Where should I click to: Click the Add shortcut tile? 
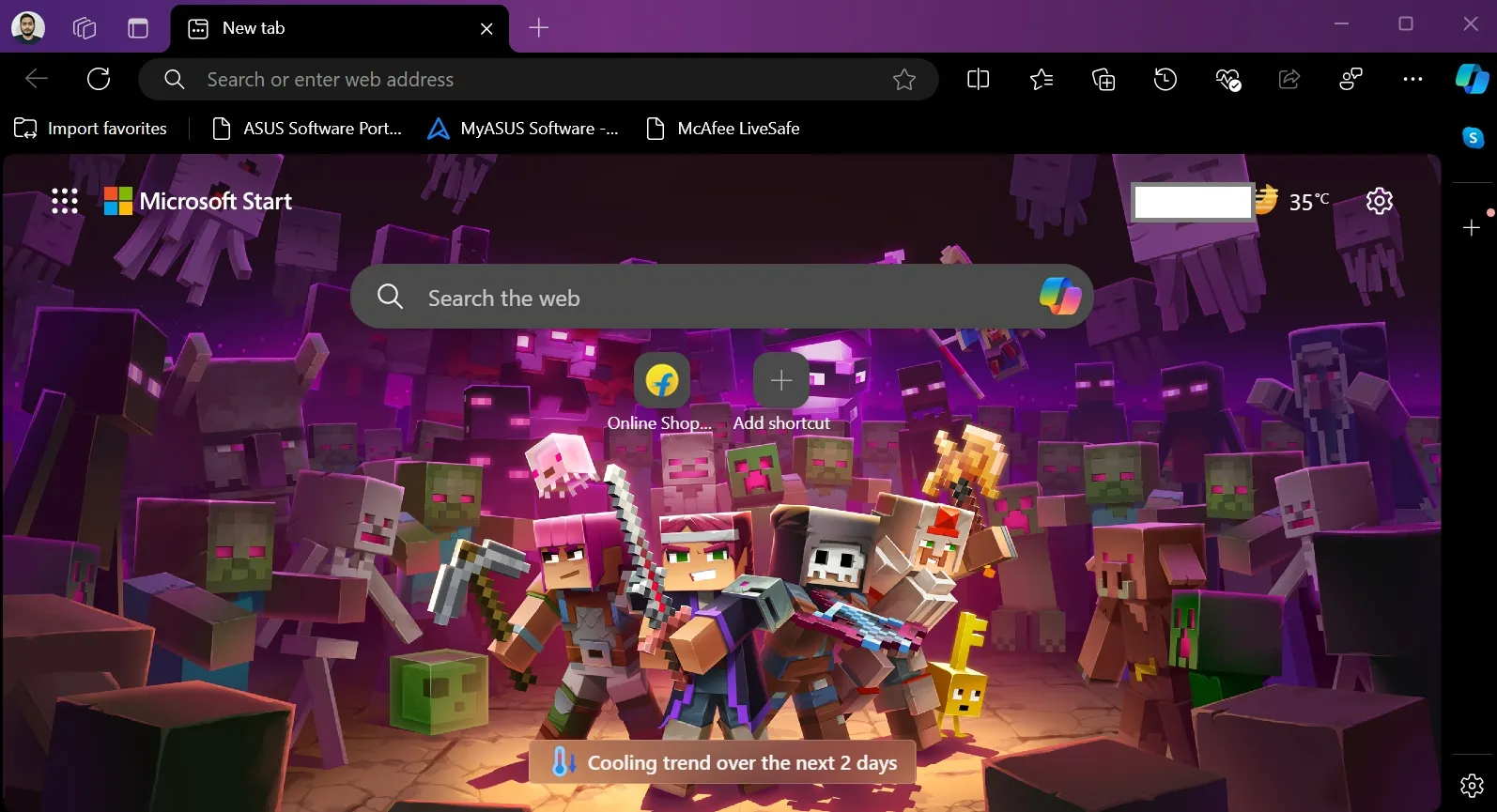pos(780,381)
